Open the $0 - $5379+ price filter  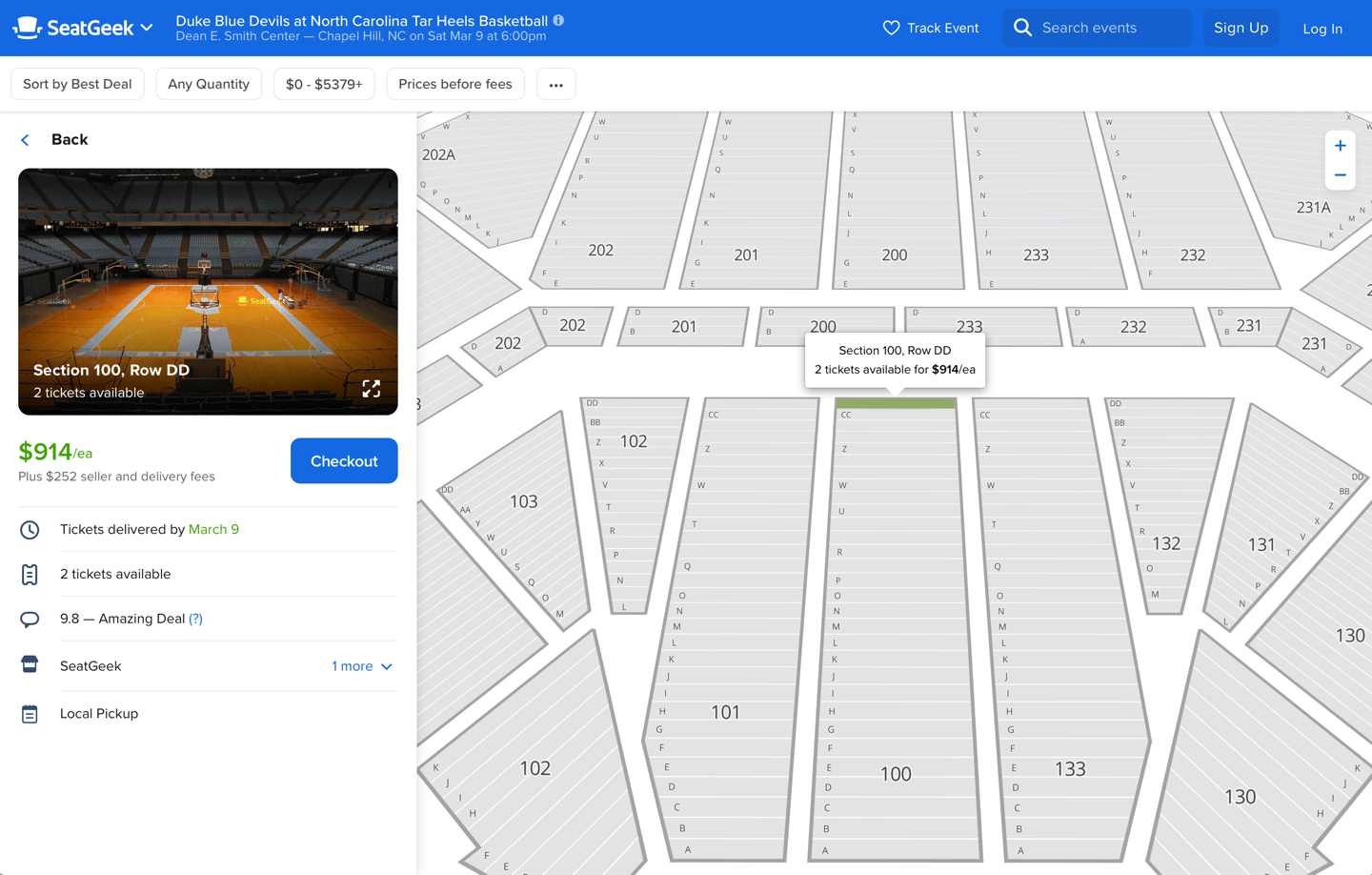324,84
